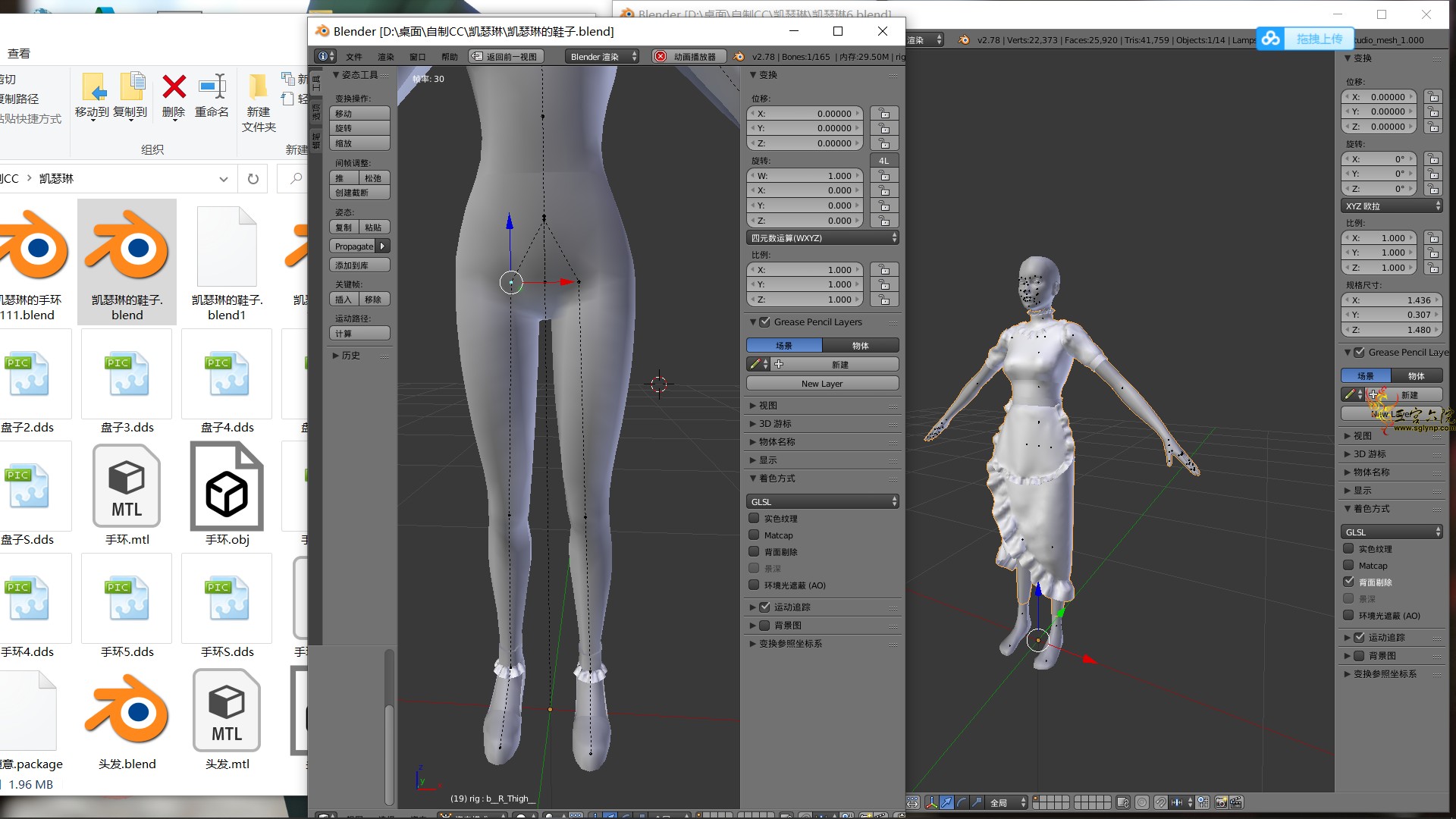
Task: Open the 渲染 menu in Blender
Action: 386,57
